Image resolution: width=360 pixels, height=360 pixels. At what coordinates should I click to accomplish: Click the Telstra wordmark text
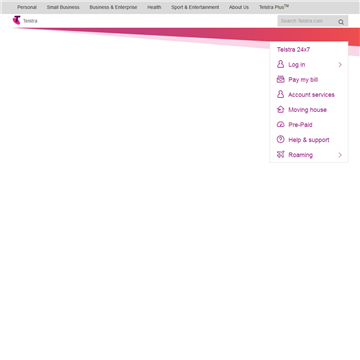pos(30,21)
